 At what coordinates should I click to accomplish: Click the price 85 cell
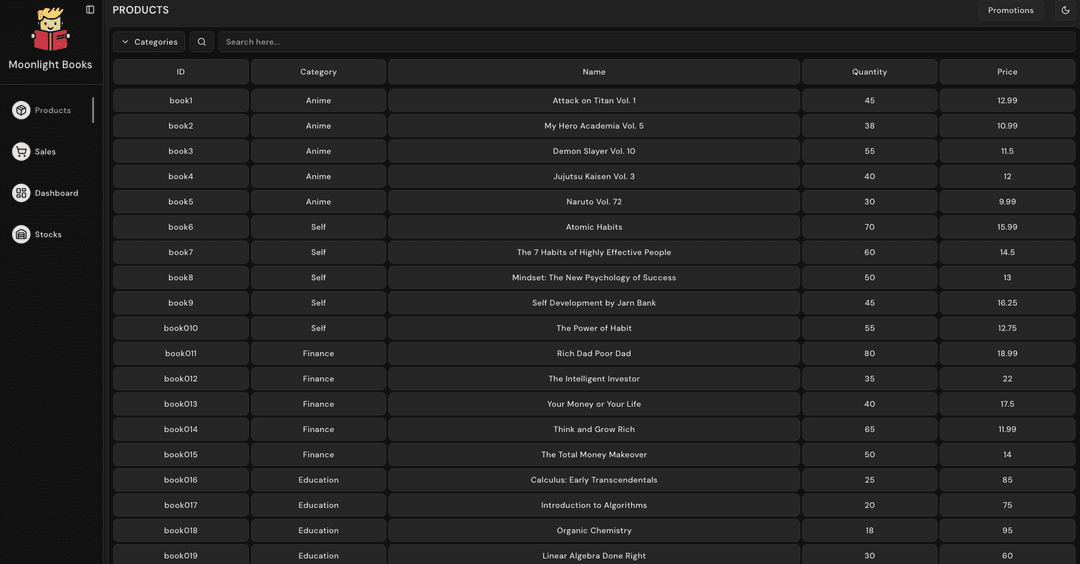[1007, 480]
